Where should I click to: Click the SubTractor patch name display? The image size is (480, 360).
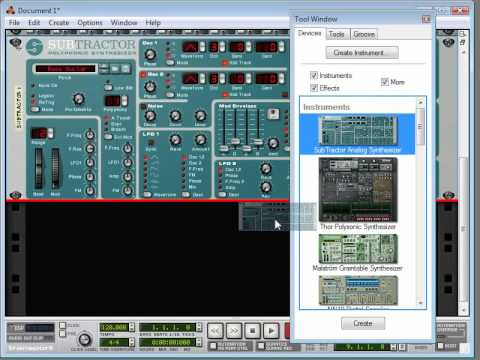(x=66, y=69)
